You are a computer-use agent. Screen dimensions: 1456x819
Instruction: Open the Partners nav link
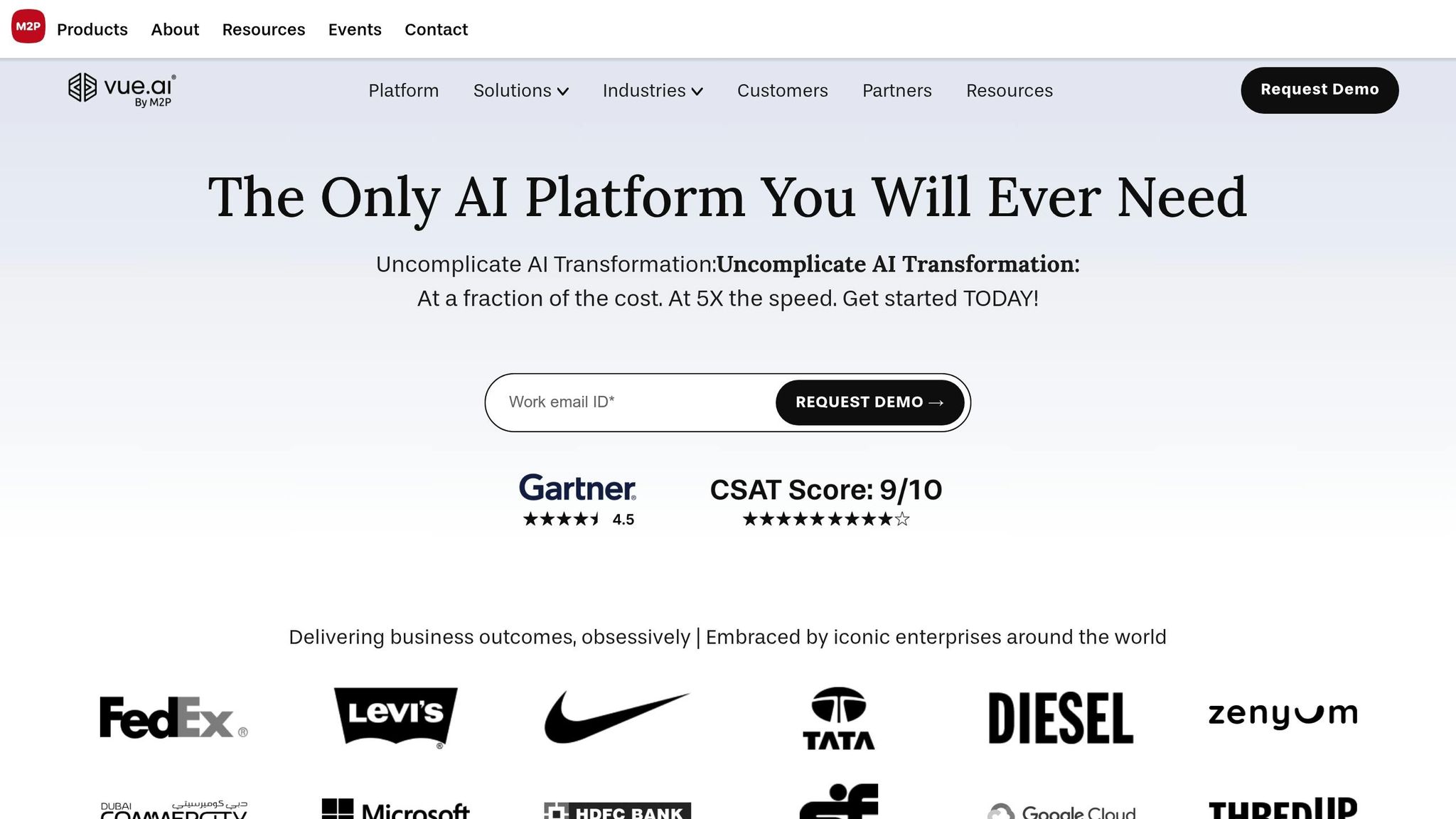tap(896, 91)
